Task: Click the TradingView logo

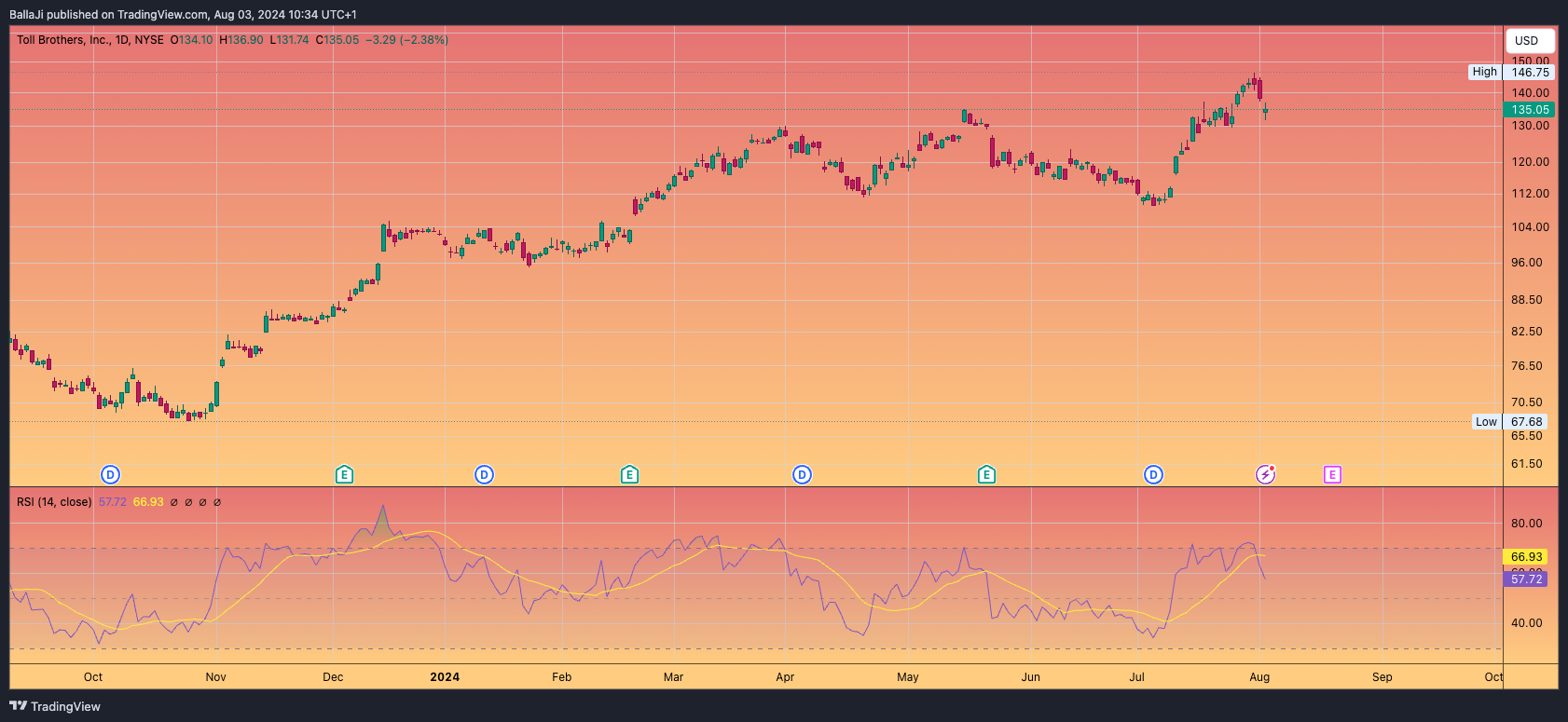Action: [x=55, y=706]
